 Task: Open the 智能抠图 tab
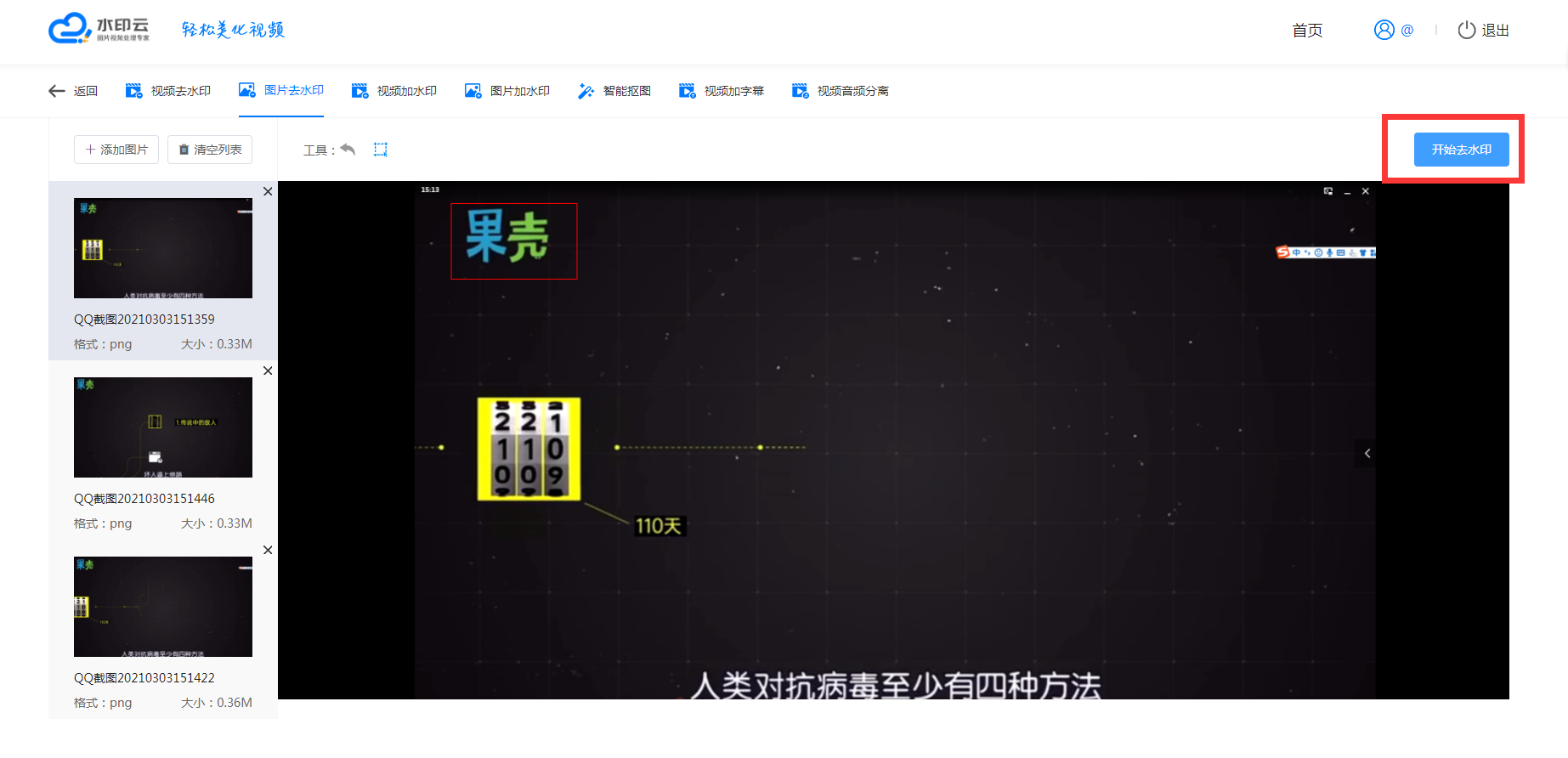tap(614, 91)
